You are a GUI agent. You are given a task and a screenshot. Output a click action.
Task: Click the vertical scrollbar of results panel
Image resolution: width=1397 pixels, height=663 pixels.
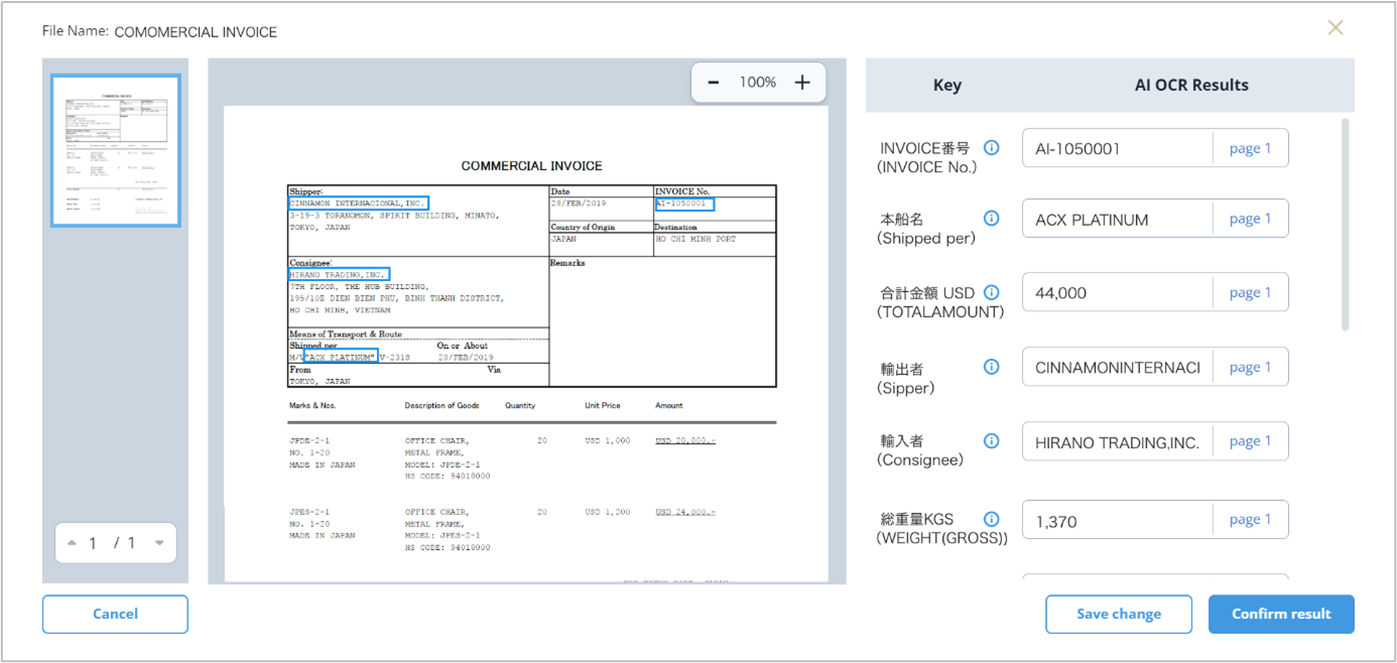click(x=1345, y=224)
